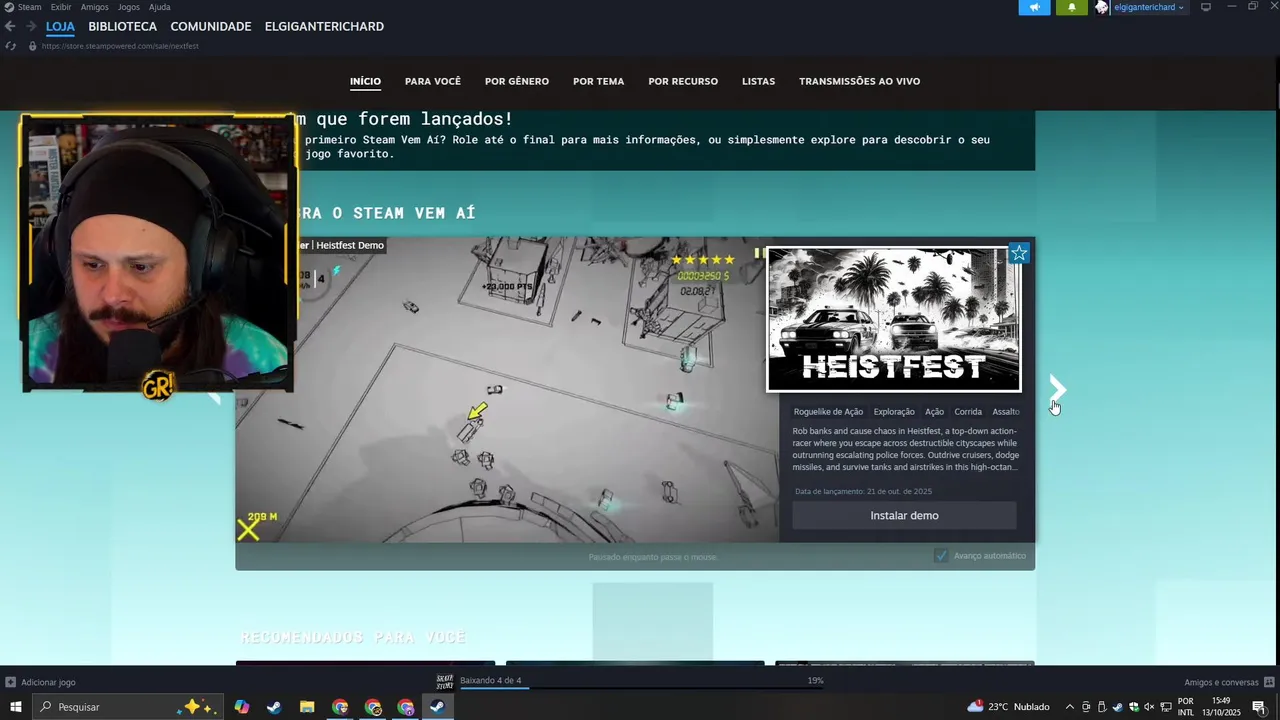Select TRANSMISSÕES AO VIVO tab
1280x720 pixels.
(x=859, y=81)
